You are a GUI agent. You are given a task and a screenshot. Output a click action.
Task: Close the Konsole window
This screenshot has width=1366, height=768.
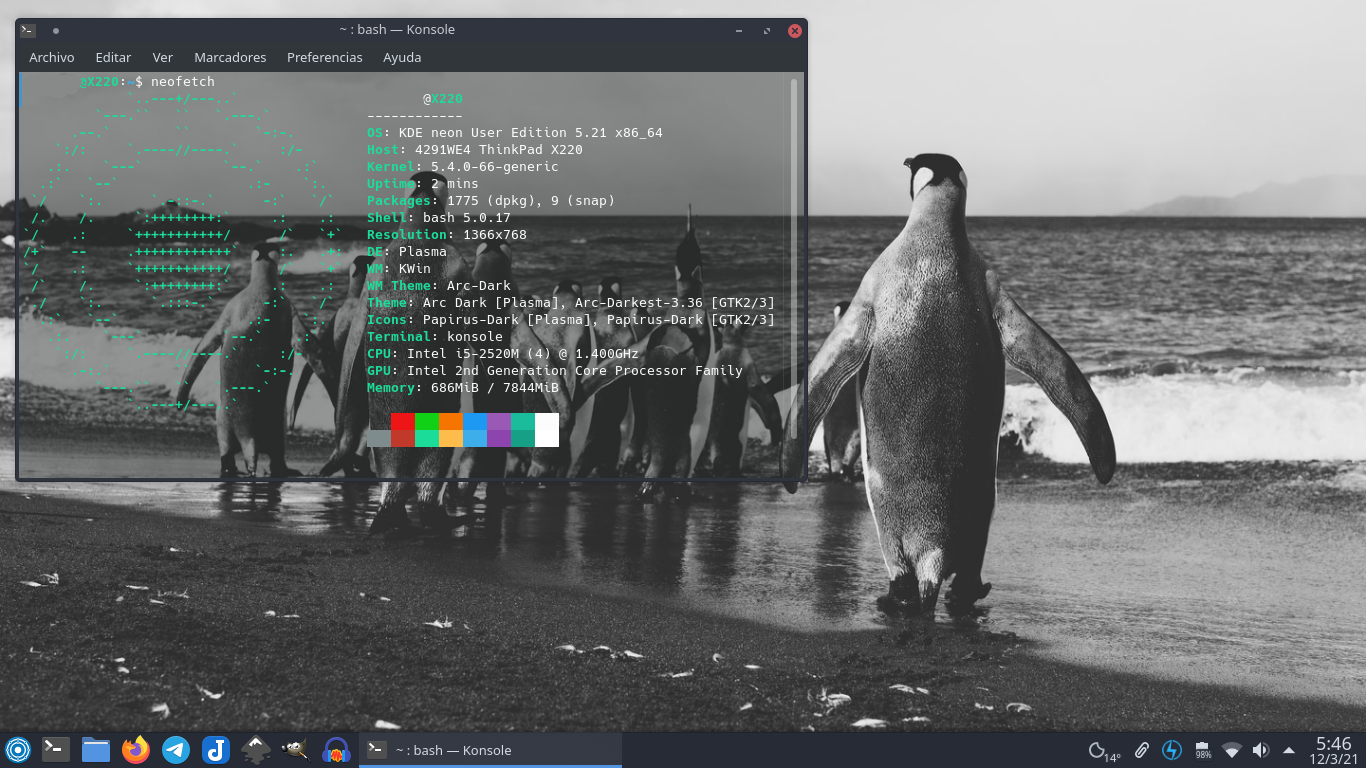[x=795, y=31]
